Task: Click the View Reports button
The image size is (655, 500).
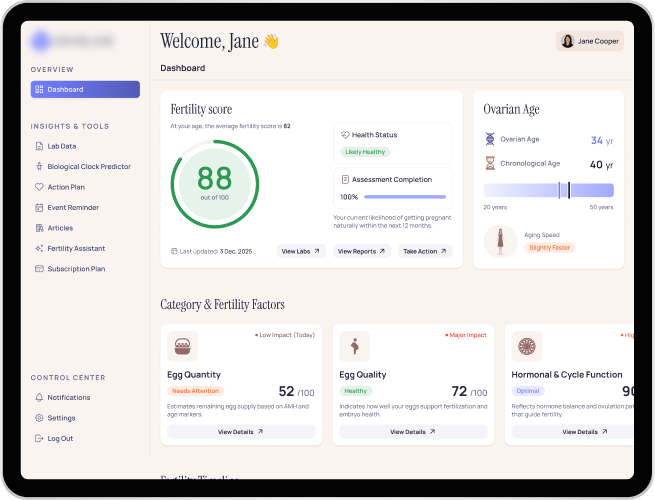Action: point(362,251)
